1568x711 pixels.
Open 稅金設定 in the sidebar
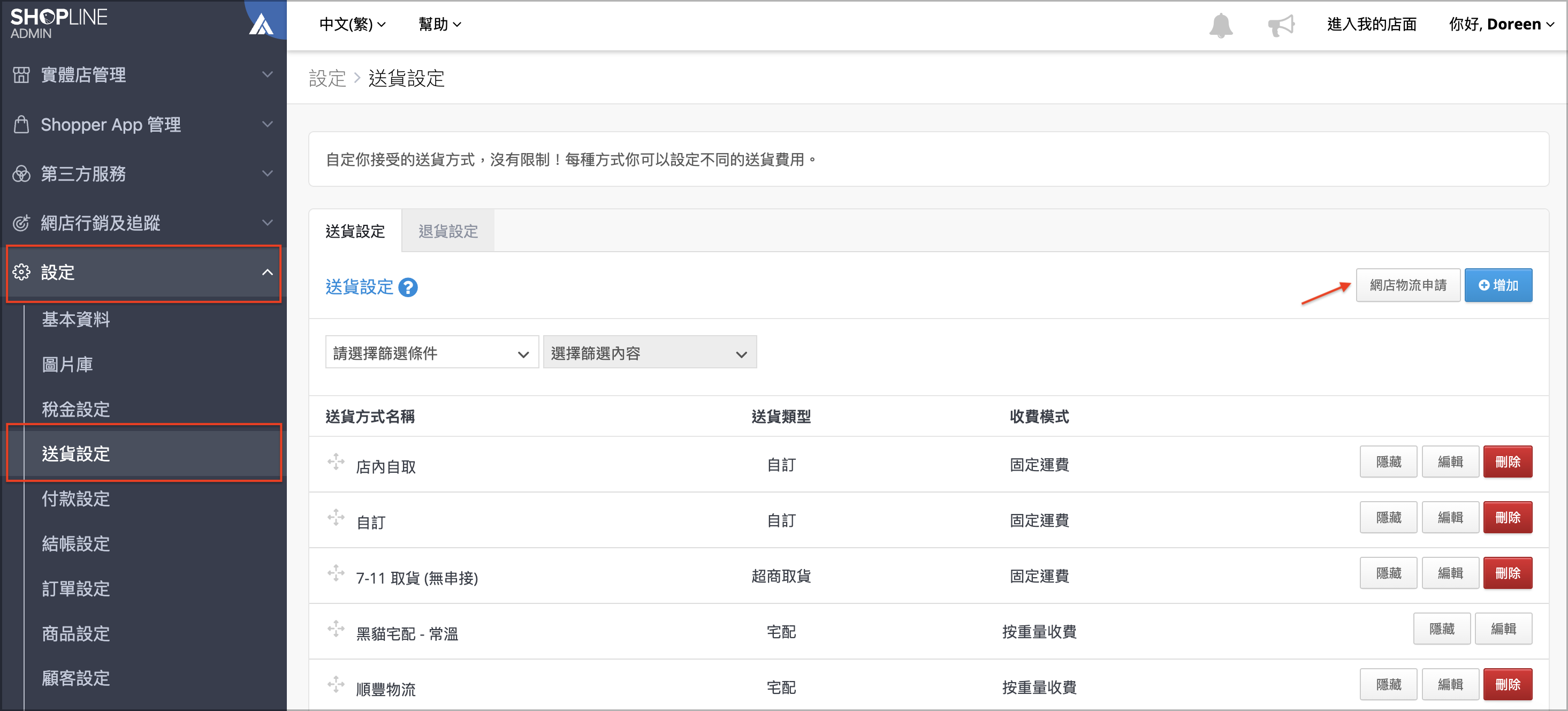tap(75, 409)
